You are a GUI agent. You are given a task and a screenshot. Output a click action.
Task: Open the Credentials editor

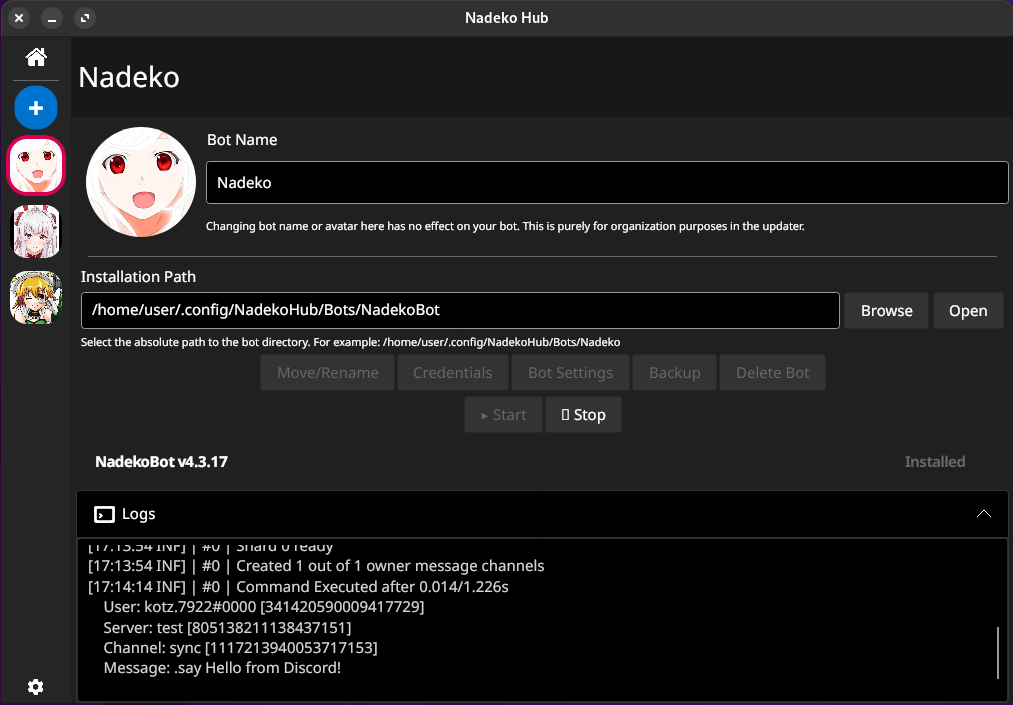(x=452, y=372)
